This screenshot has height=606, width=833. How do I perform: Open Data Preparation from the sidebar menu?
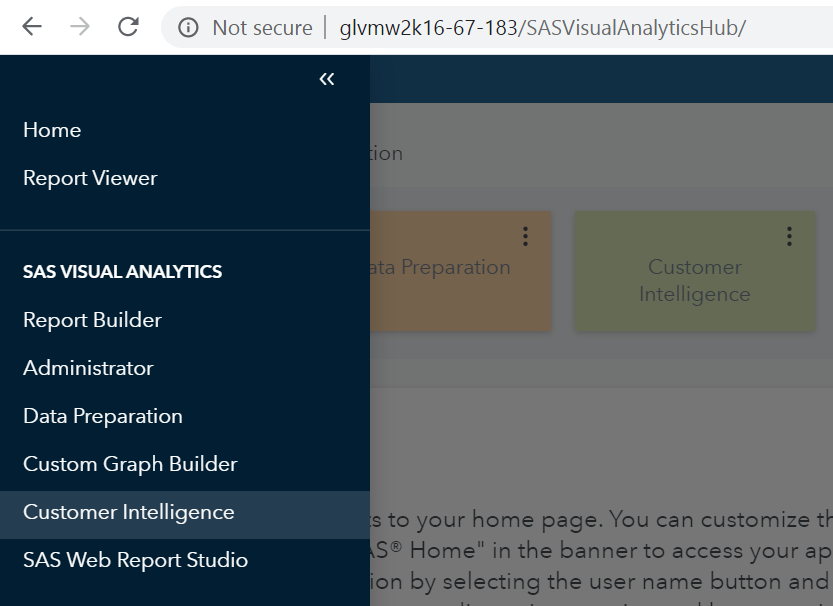click(102, 416)
